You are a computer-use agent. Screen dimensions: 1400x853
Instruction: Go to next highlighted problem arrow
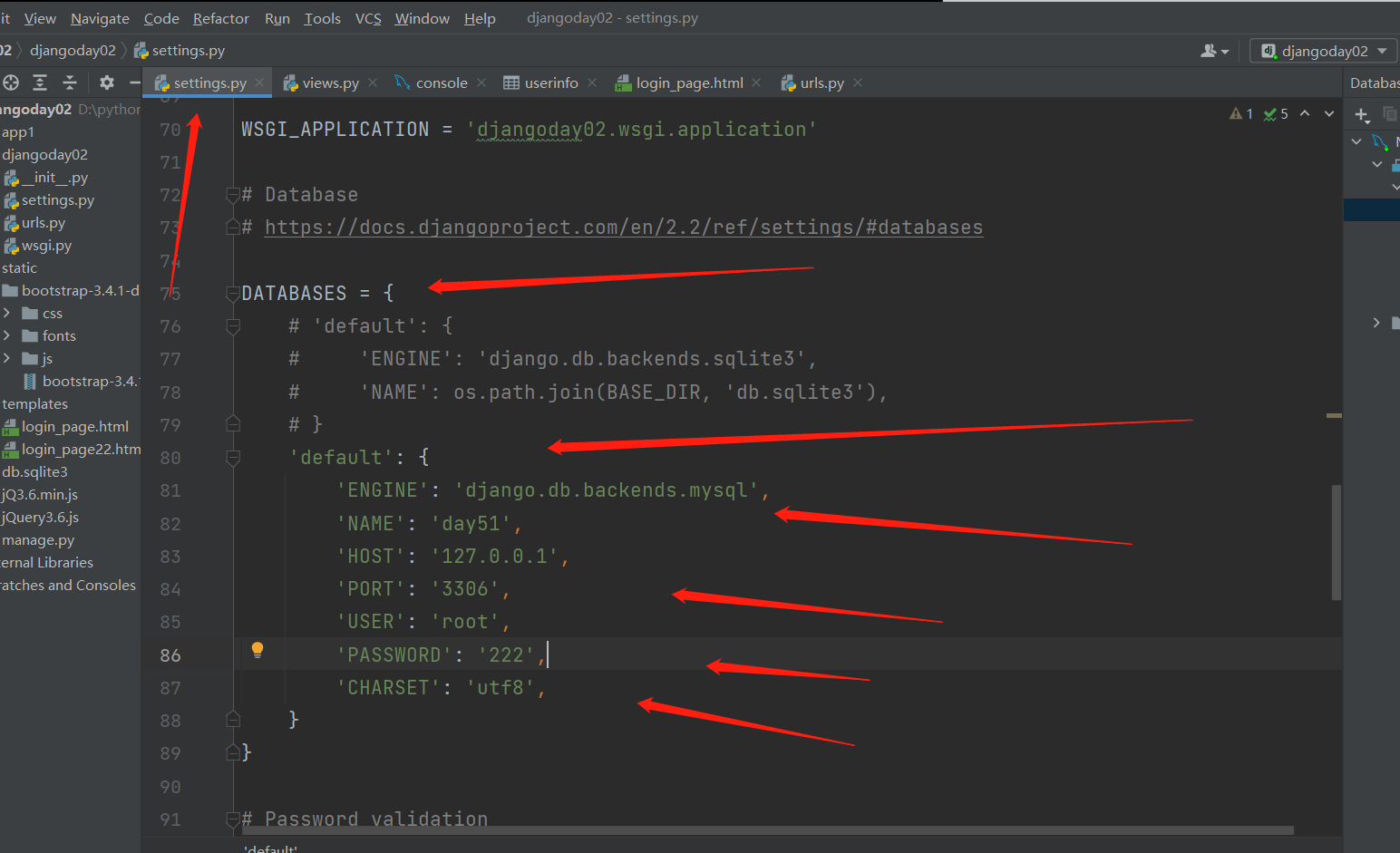coord(1329,113)
